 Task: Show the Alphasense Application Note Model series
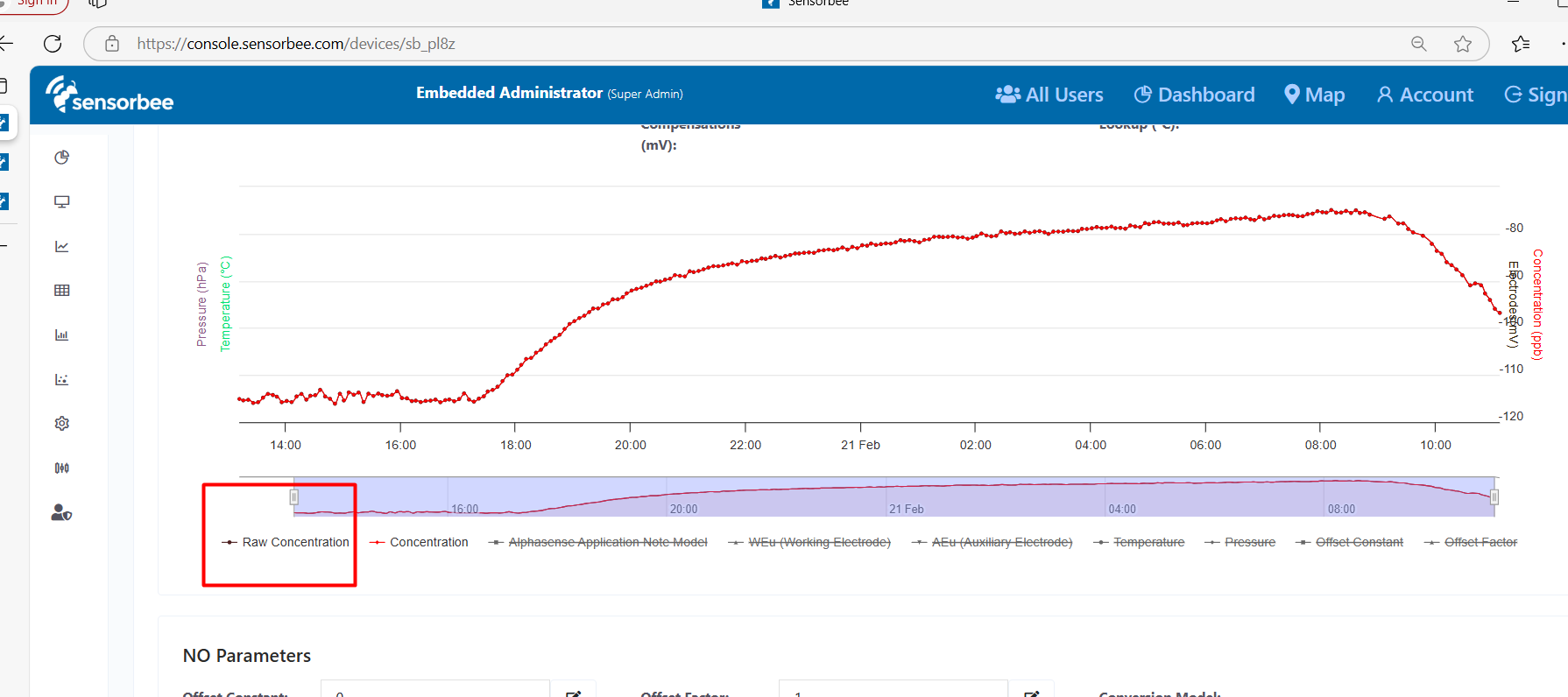tap(597, 543)
